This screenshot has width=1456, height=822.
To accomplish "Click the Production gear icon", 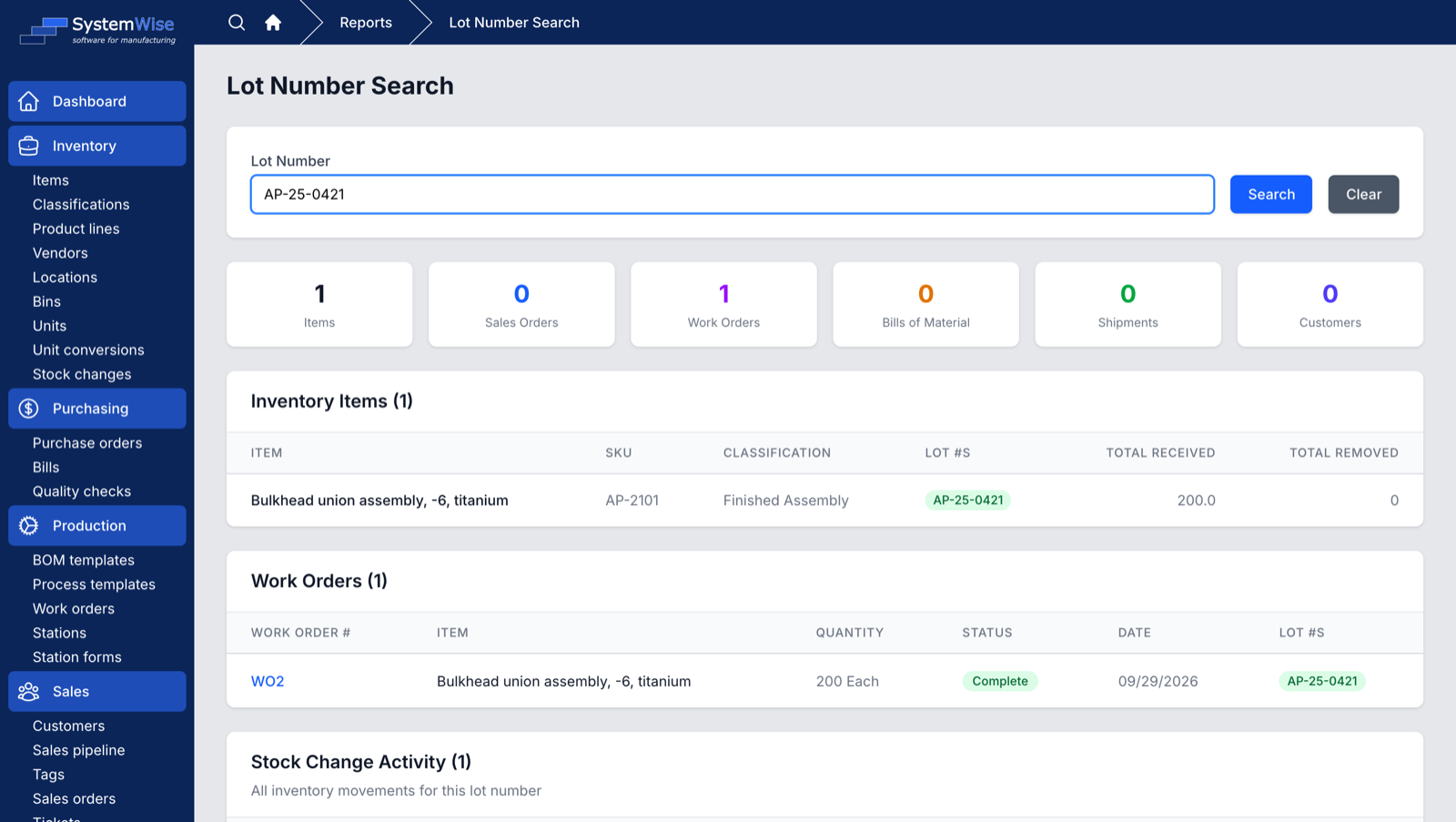I will [29, 525].
